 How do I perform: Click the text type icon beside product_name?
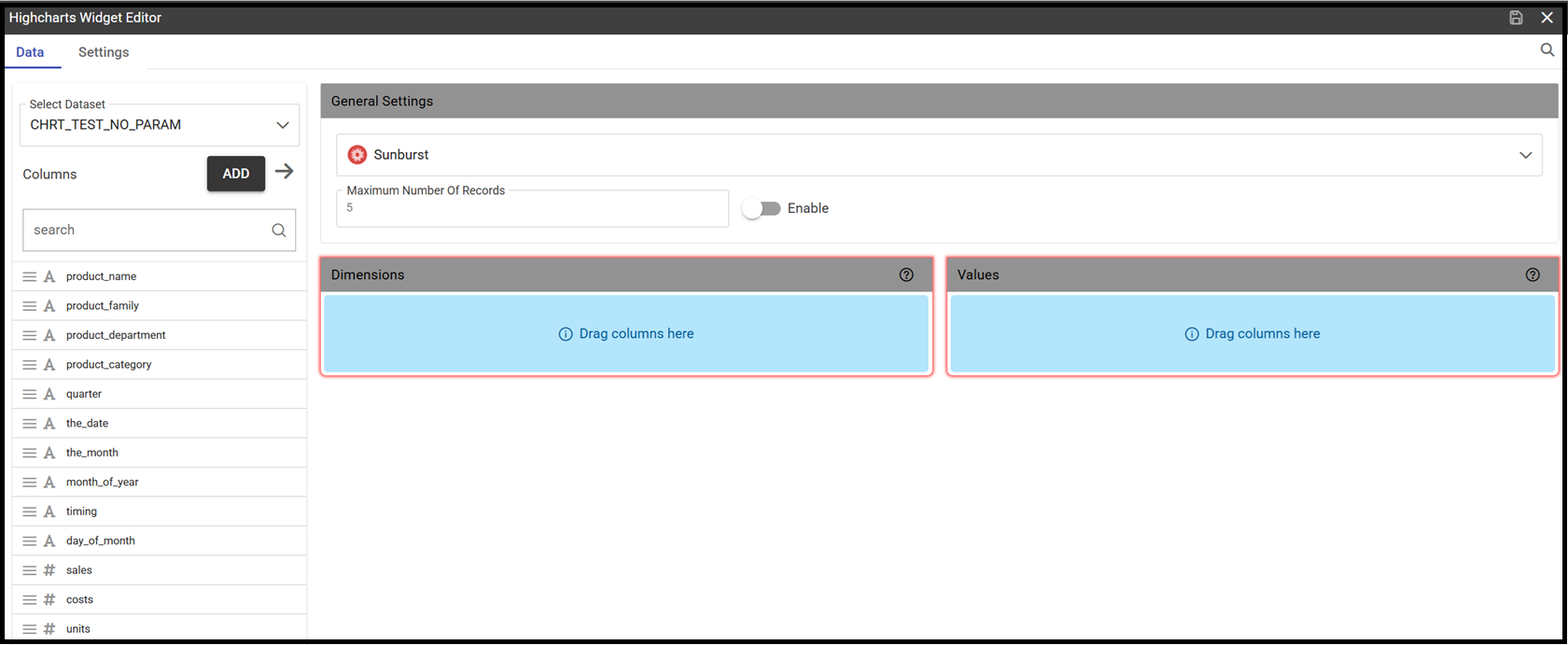(49, 276)
